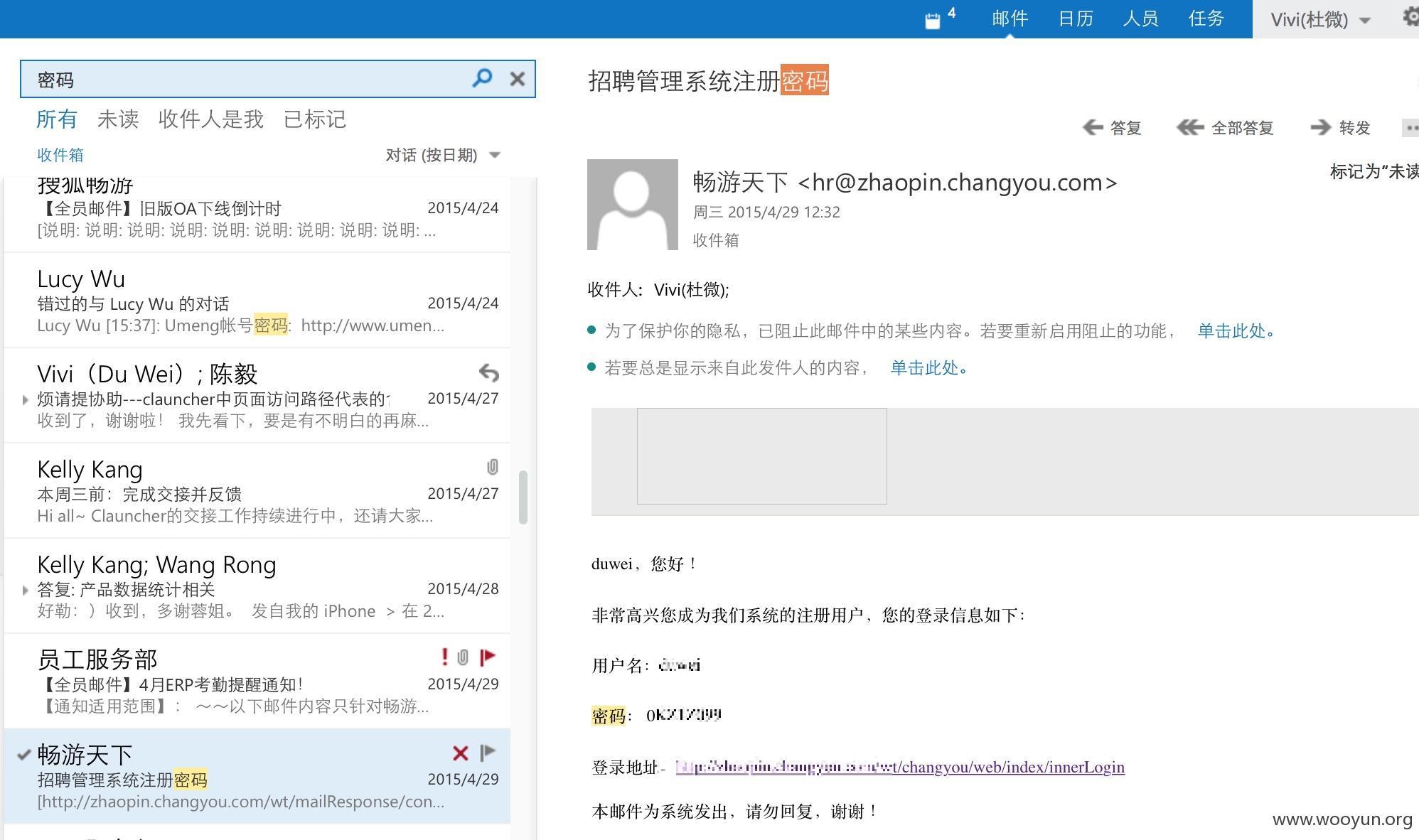1419x840 pixels.
Task: Toggle the red flag on 员工服务部 message
Action: coord(488,657)
